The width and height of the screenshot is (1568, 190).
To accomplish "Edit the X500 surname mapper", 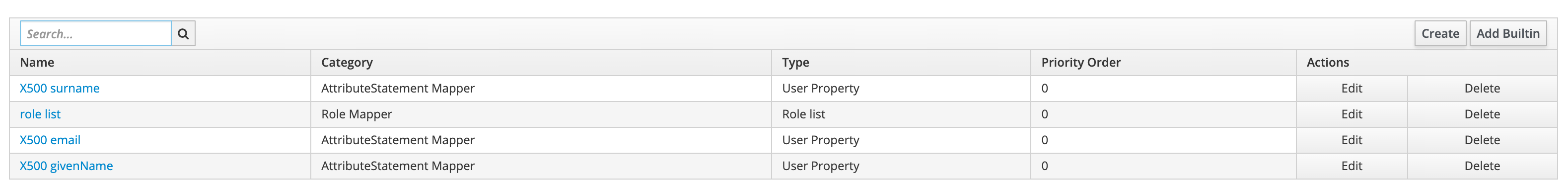I will [1352, 89].
